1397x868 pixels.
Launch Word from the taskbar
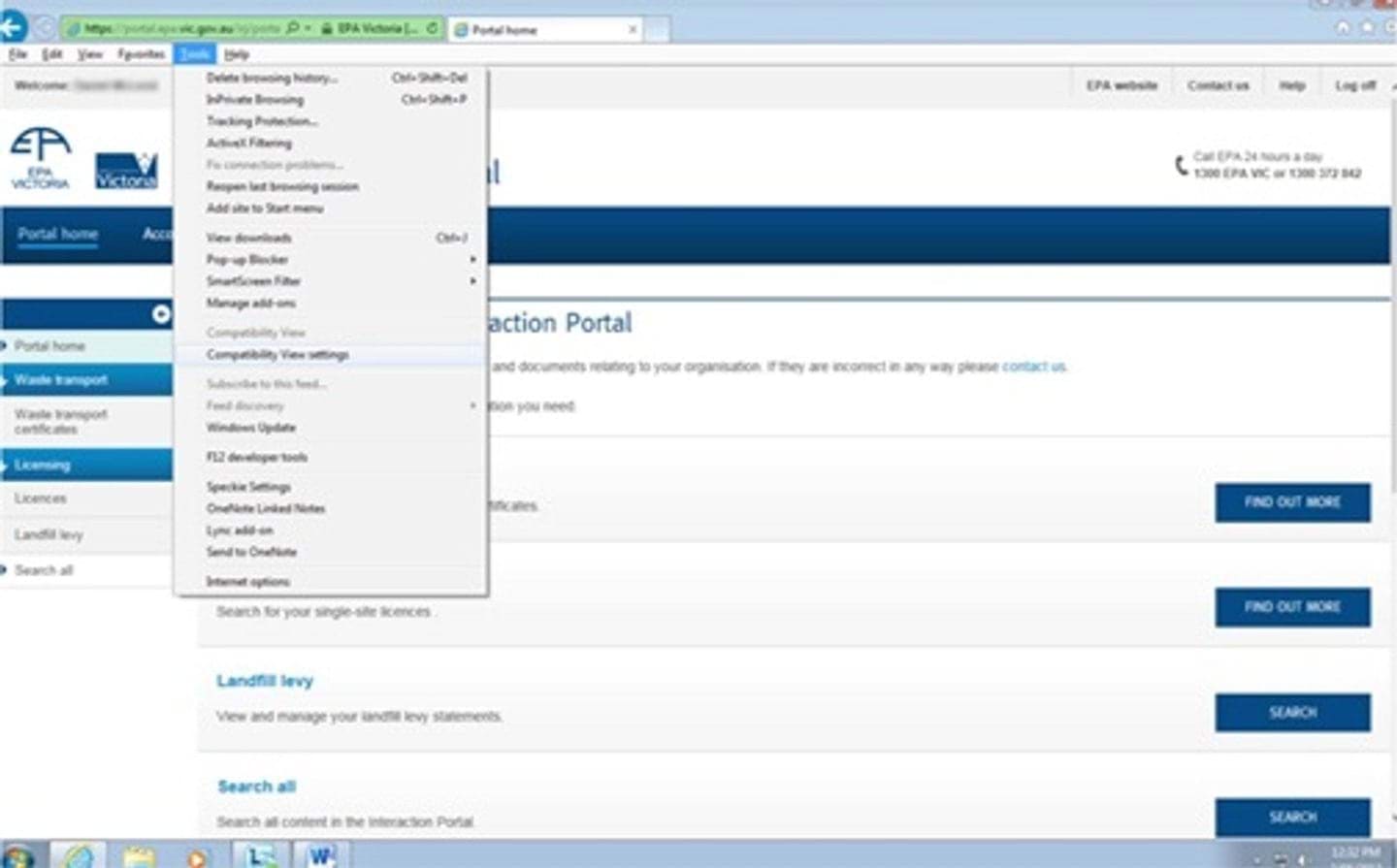tap(320, 855)
